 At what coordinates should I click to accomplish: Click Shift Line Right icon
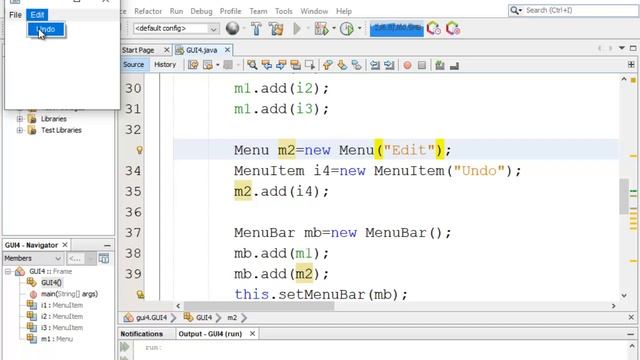coord(389,65)
